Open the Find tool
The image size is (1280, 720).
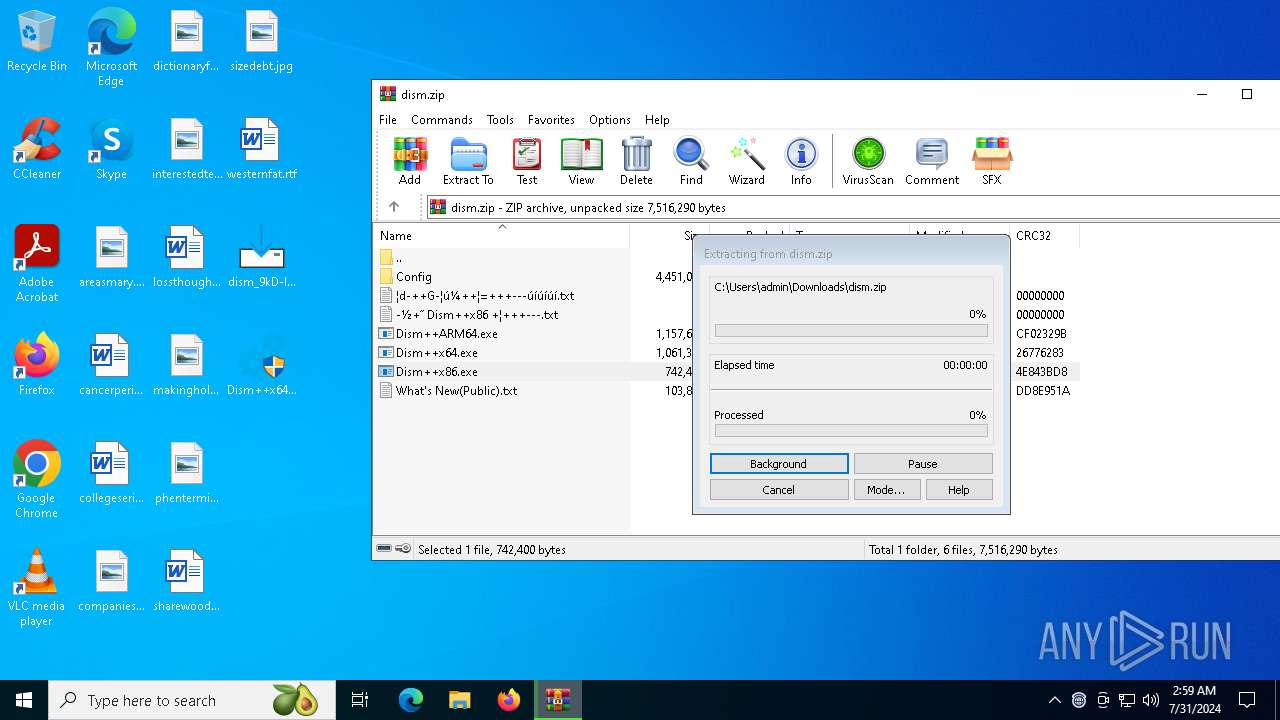(691, 161)
